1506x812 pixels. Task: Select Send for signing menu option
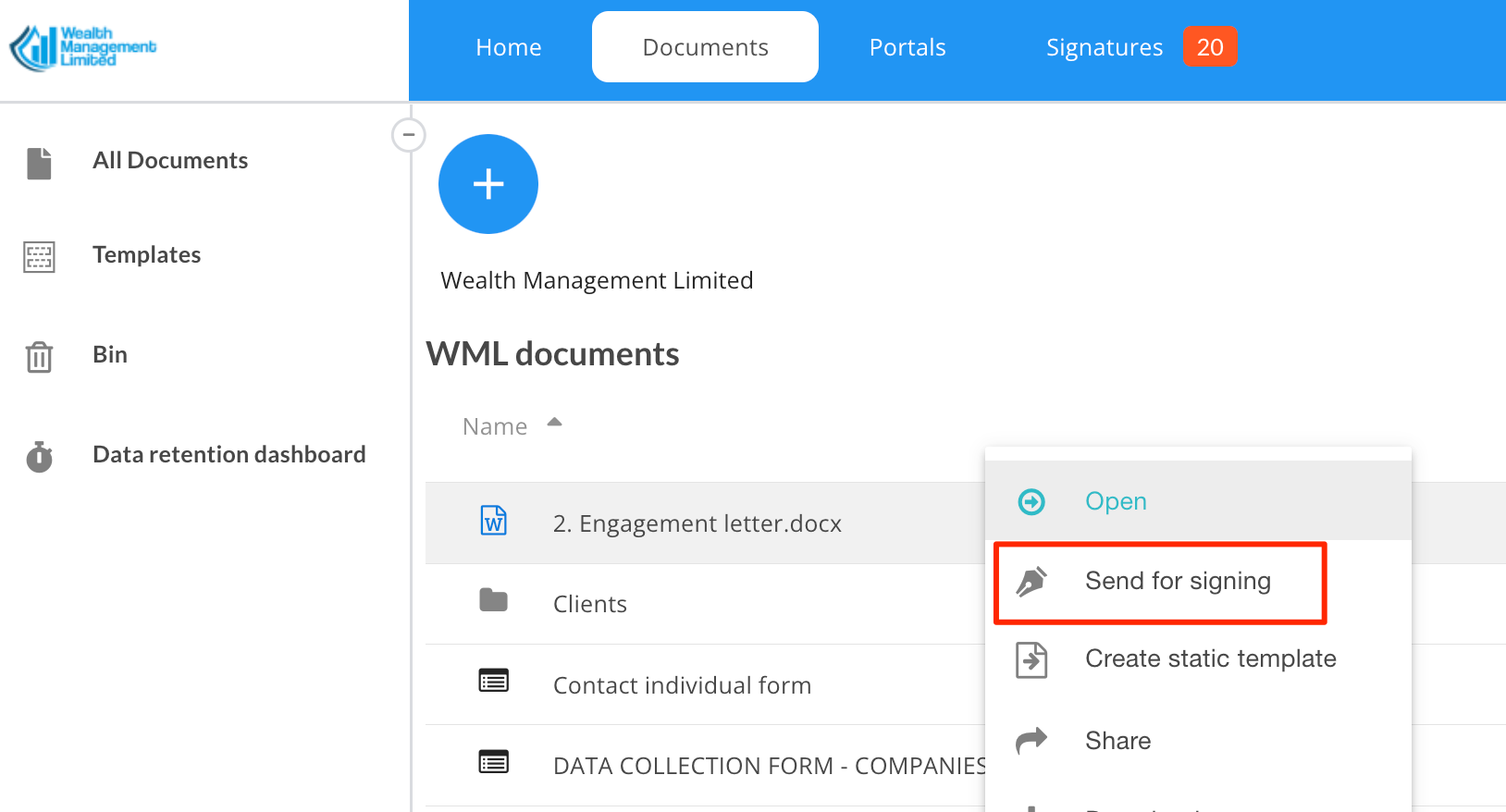(1177, 581)
